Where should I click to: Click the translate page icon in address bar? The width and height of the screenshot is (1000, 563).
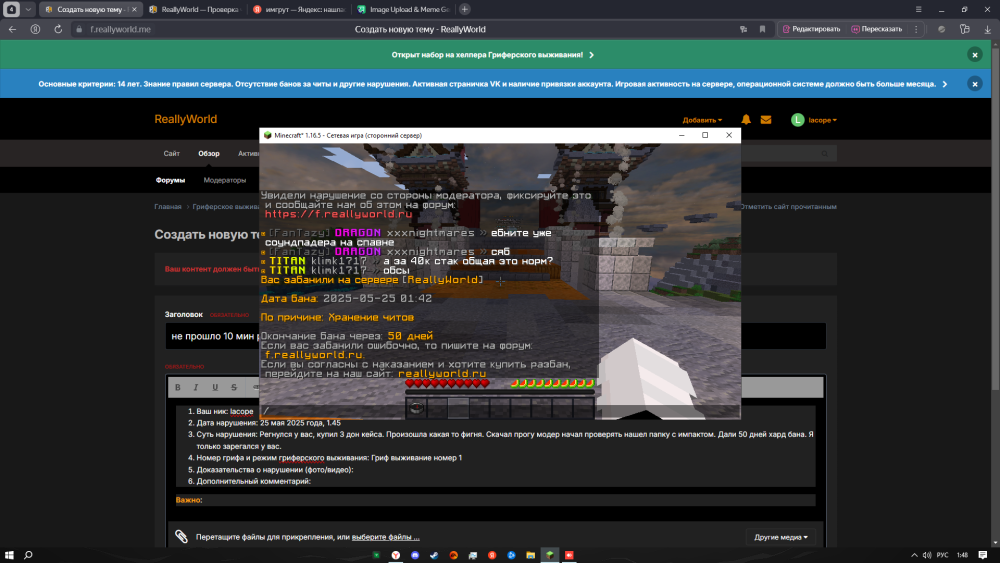click(x=743, y=29)
